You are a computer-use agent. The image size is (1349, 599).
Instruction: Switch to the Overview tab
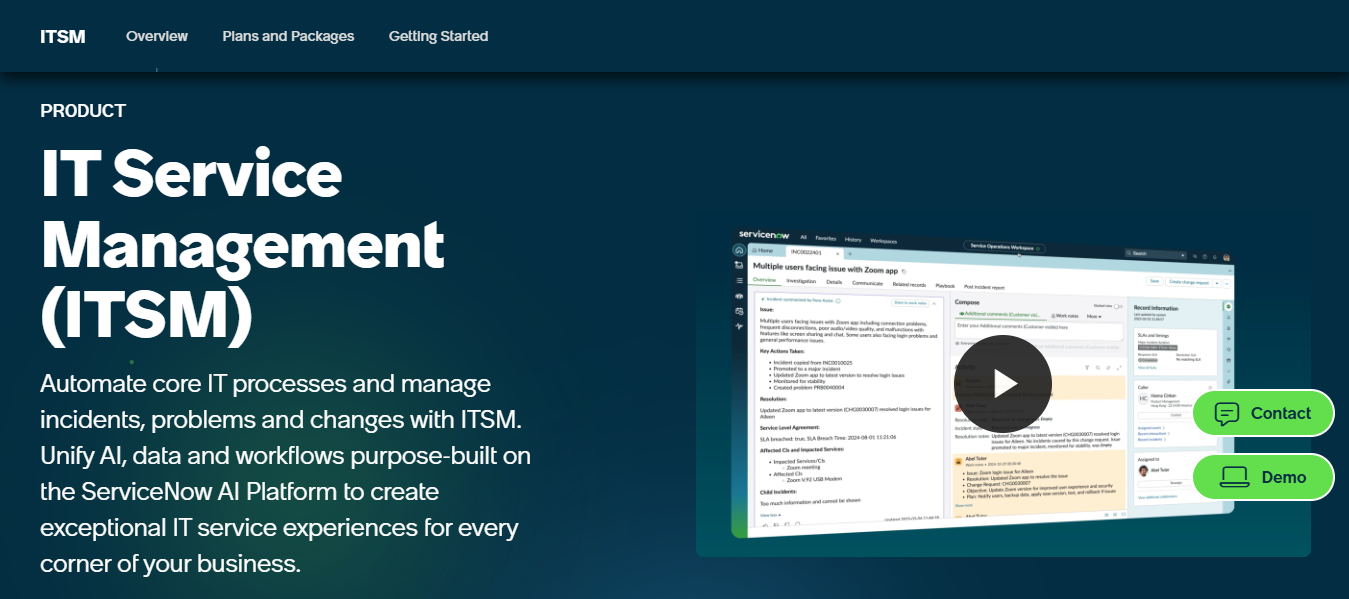[157, 36]
